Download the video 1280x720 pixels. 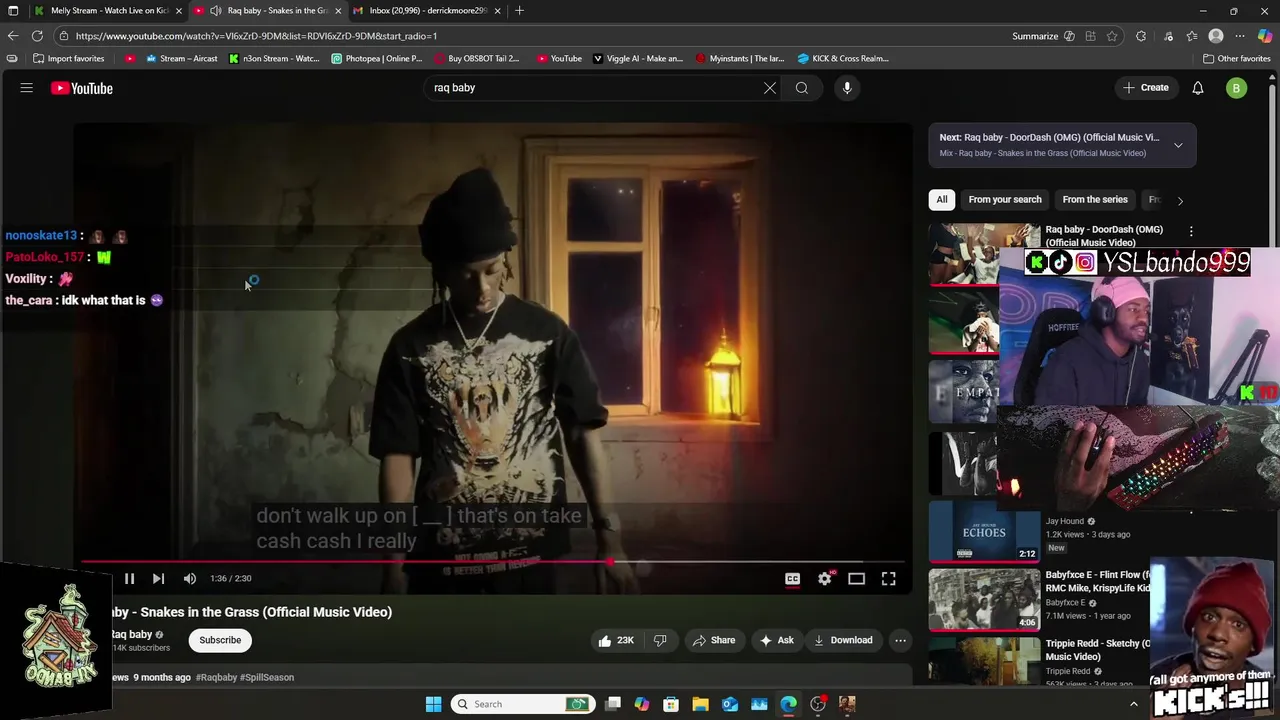(x=843, y=640)
